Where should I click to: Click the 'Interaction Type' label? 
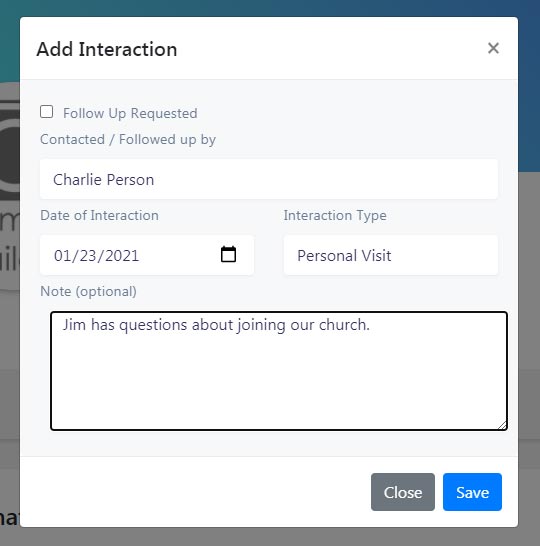pos(335,216)
